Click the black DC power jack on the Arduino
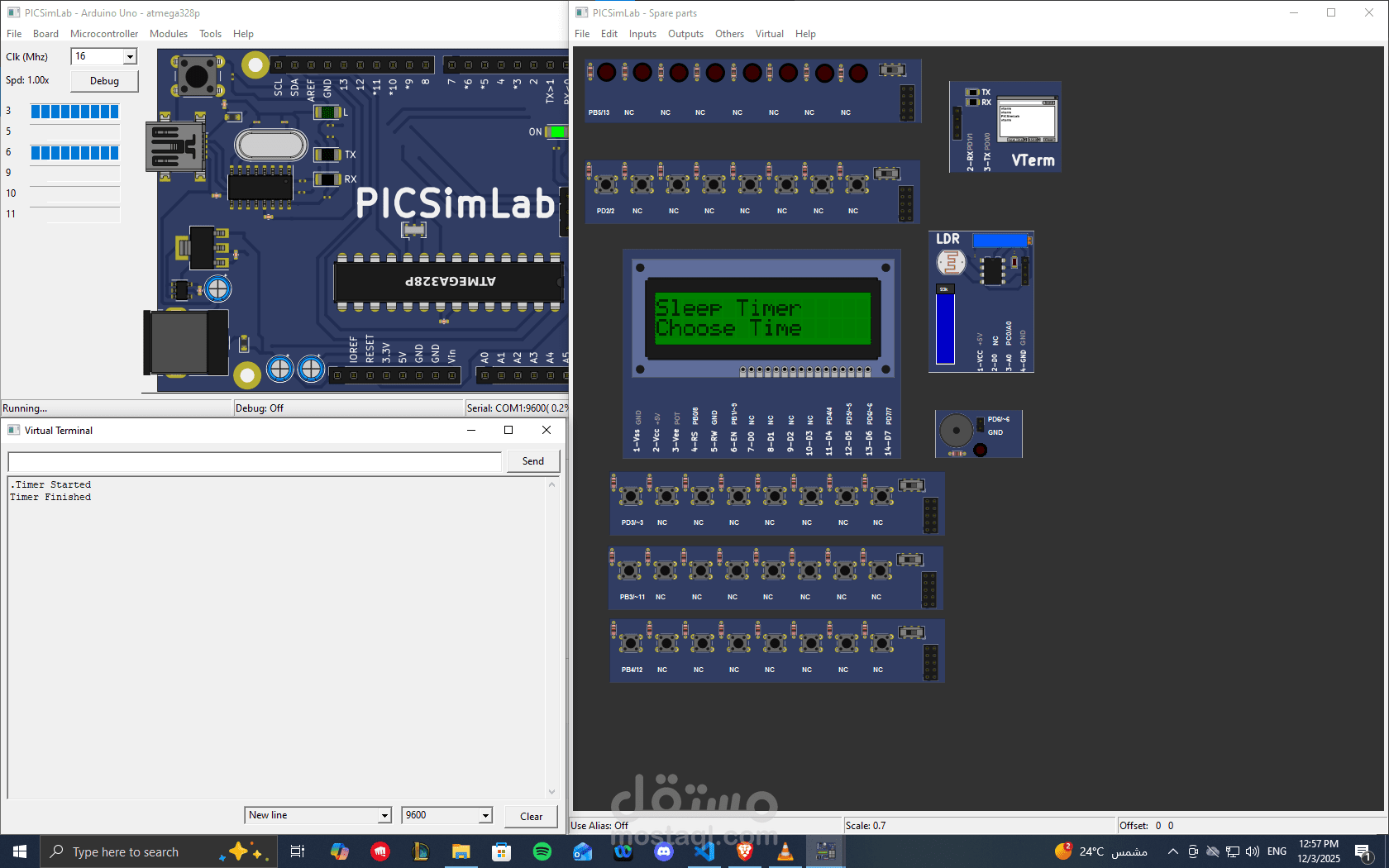The width and height of the screenshot is (1389, 868). [186, 342]
